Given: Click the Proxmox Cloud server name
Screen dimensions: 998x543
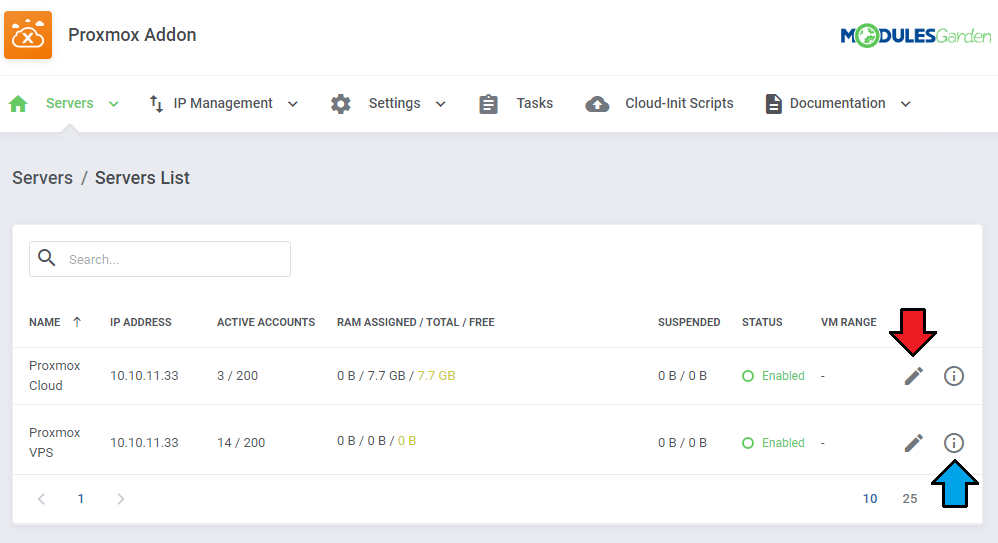Looking at the screenshot, I should pyautogui.click(x=55, y=376).
